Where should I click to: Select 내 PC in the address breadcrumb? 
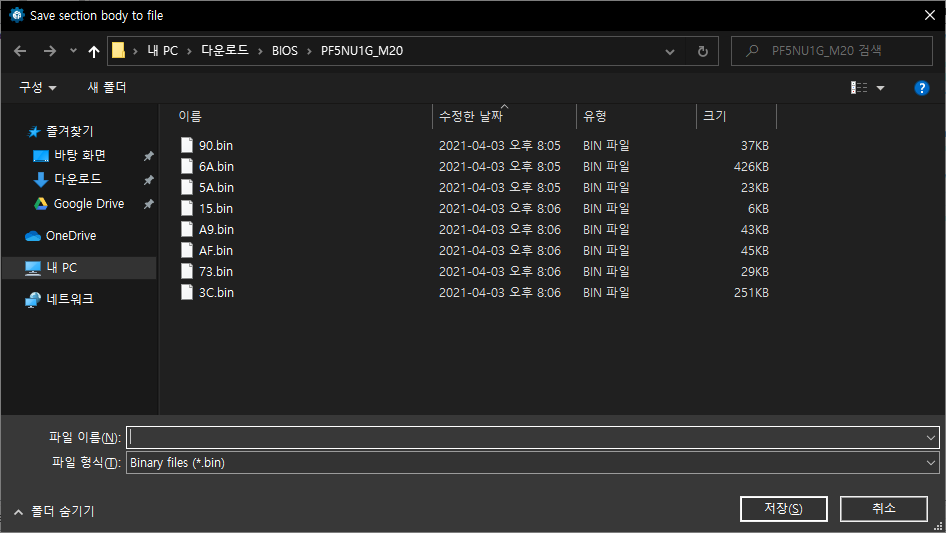[162, 51]
